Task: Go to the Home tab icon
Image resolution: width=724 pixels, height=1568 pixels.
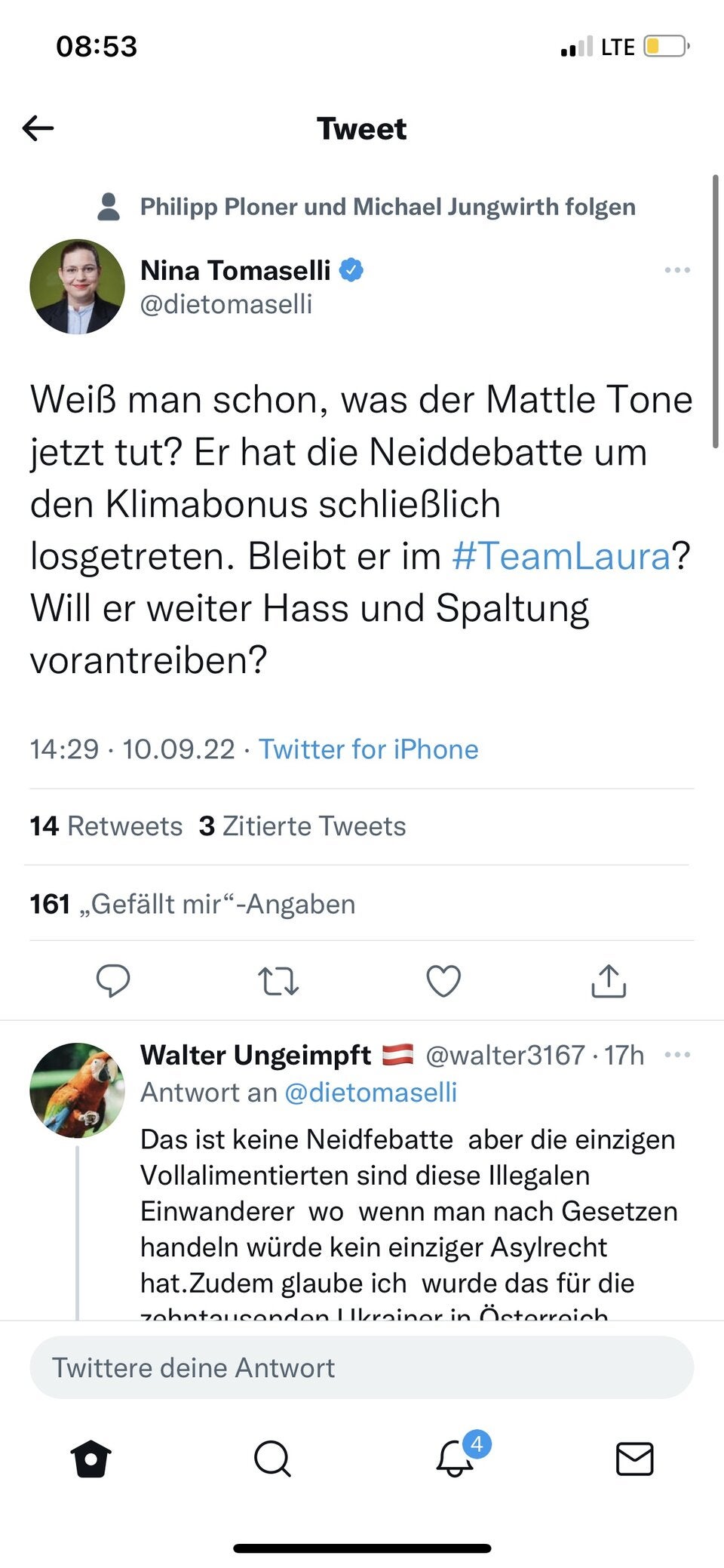Action: [x=90, y=1459]
